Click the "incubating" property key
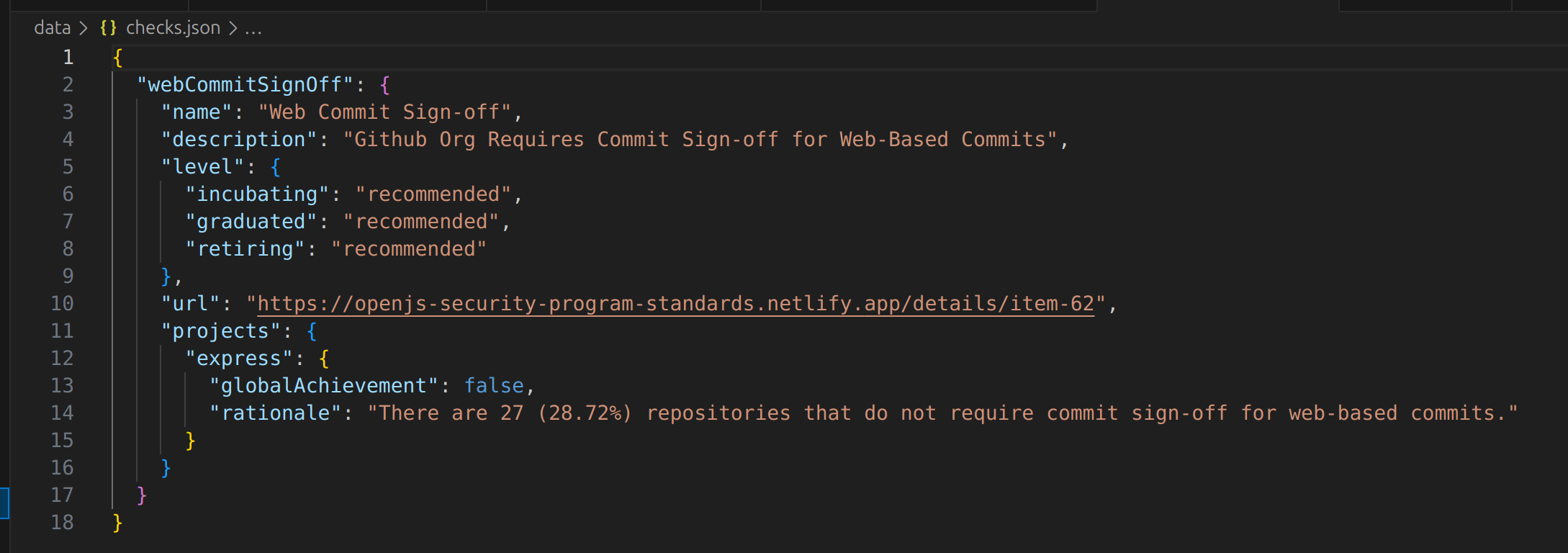 (257, 194)
